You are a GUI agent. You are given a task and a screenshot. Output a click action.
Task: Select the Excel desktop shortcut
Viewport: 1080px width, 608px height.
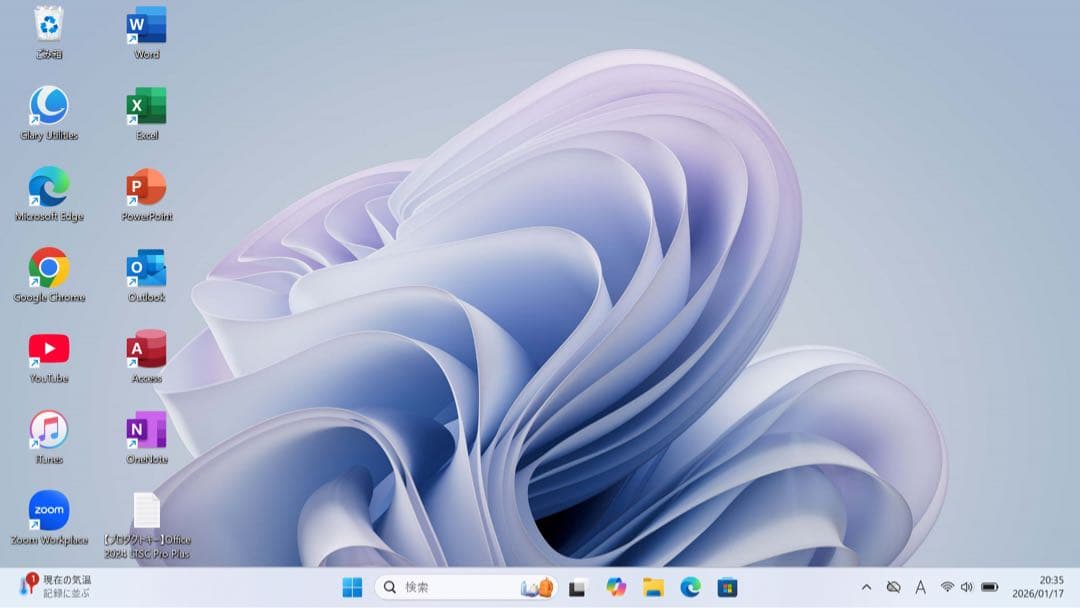[x=147, y=106]
